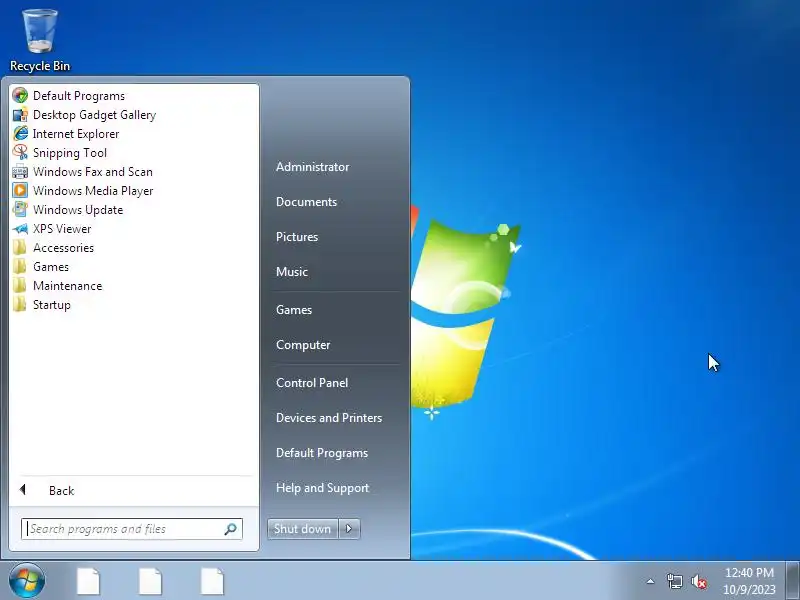Click the third blank taskbar icon
Image resolution: width=800 pixels, height=600 pixels.
[213, 581]
